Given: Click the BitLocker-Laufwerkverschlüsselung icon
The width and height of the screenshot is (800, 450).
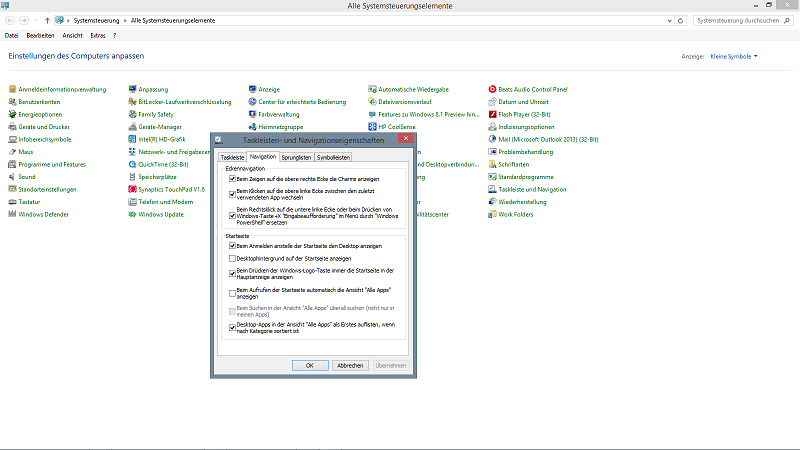Looking at the screenshot, I should (132, 101).
